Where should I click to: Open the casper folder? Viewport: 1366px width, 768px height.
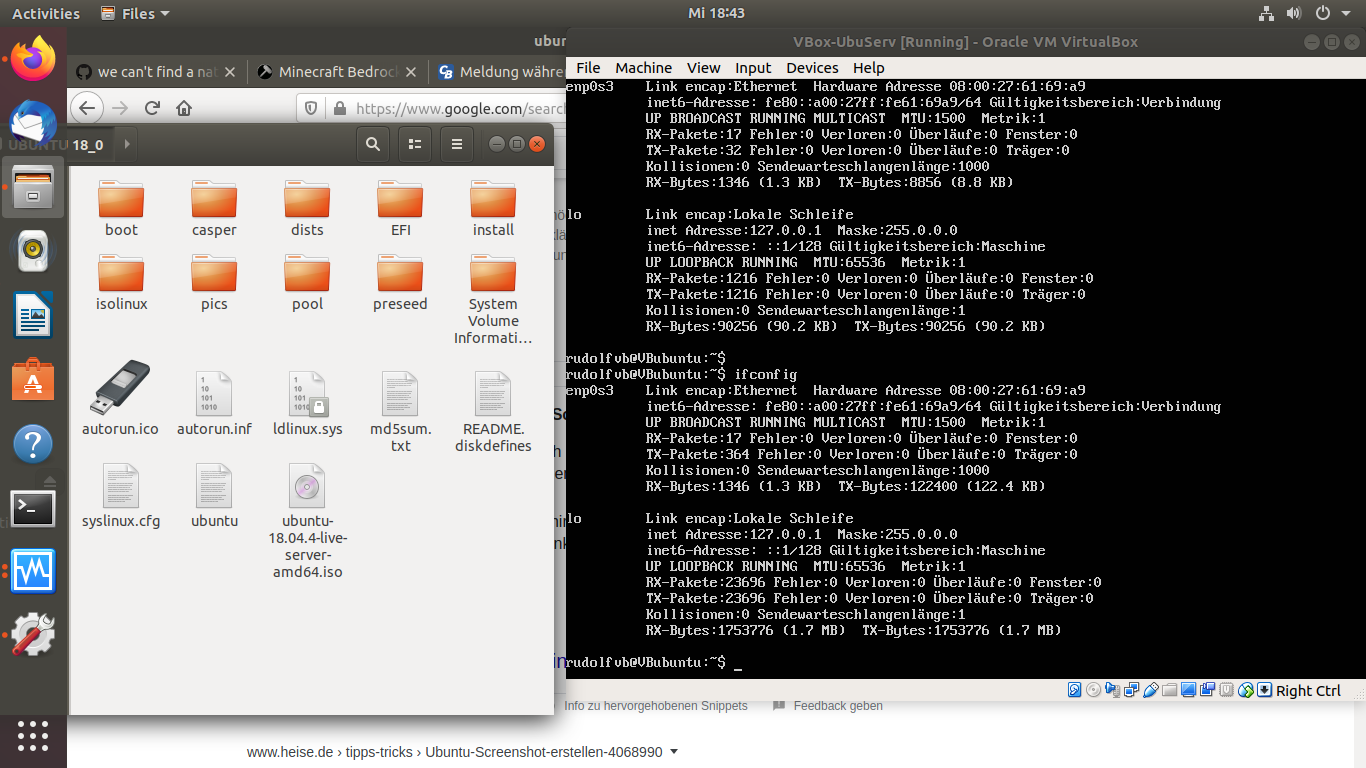click(214, 208)
